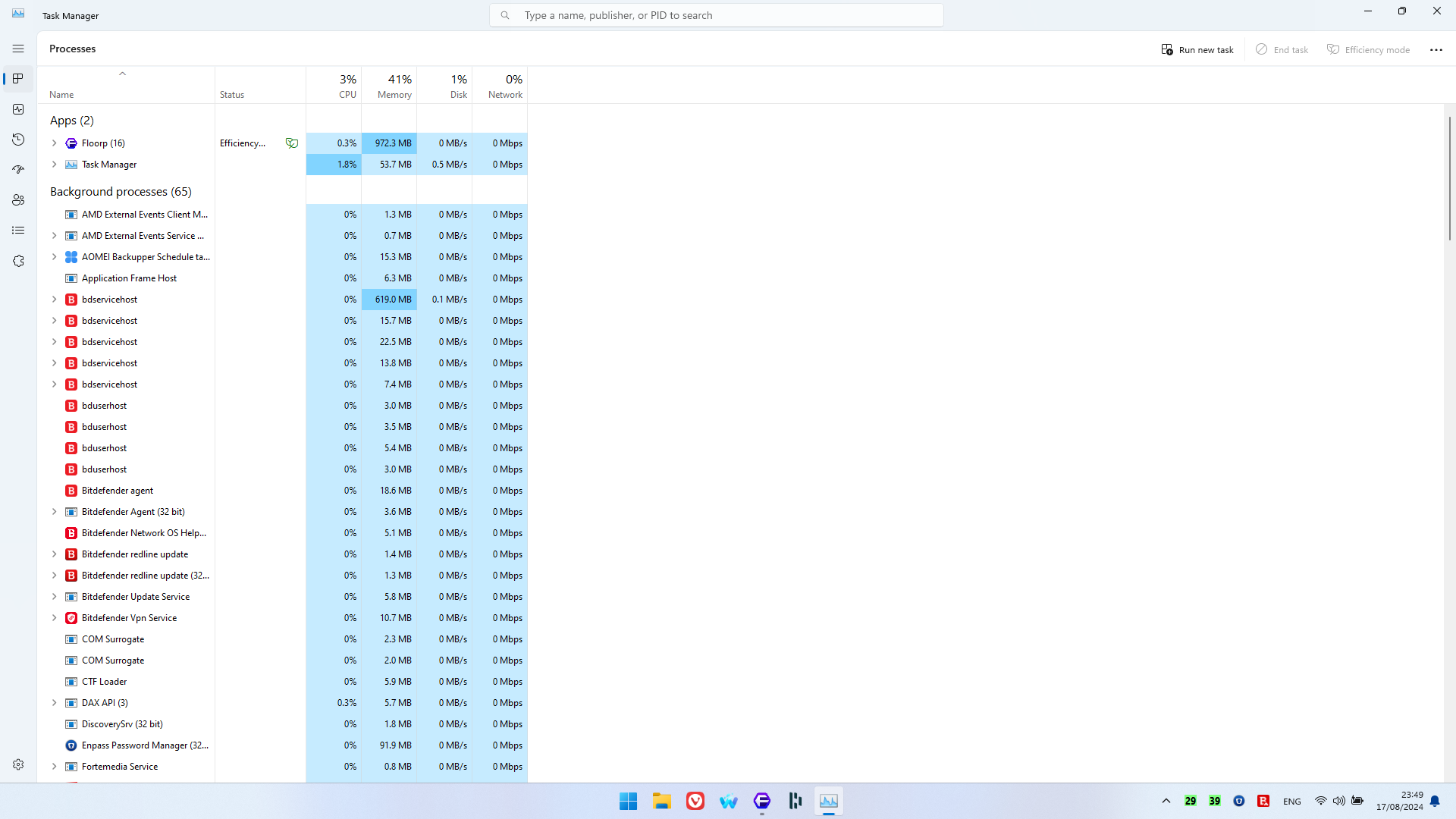Click the efficiency leaf icon for Floorp
Image resolution: width=1456 pixels, height=819 pixels.
tap(292, 143)
